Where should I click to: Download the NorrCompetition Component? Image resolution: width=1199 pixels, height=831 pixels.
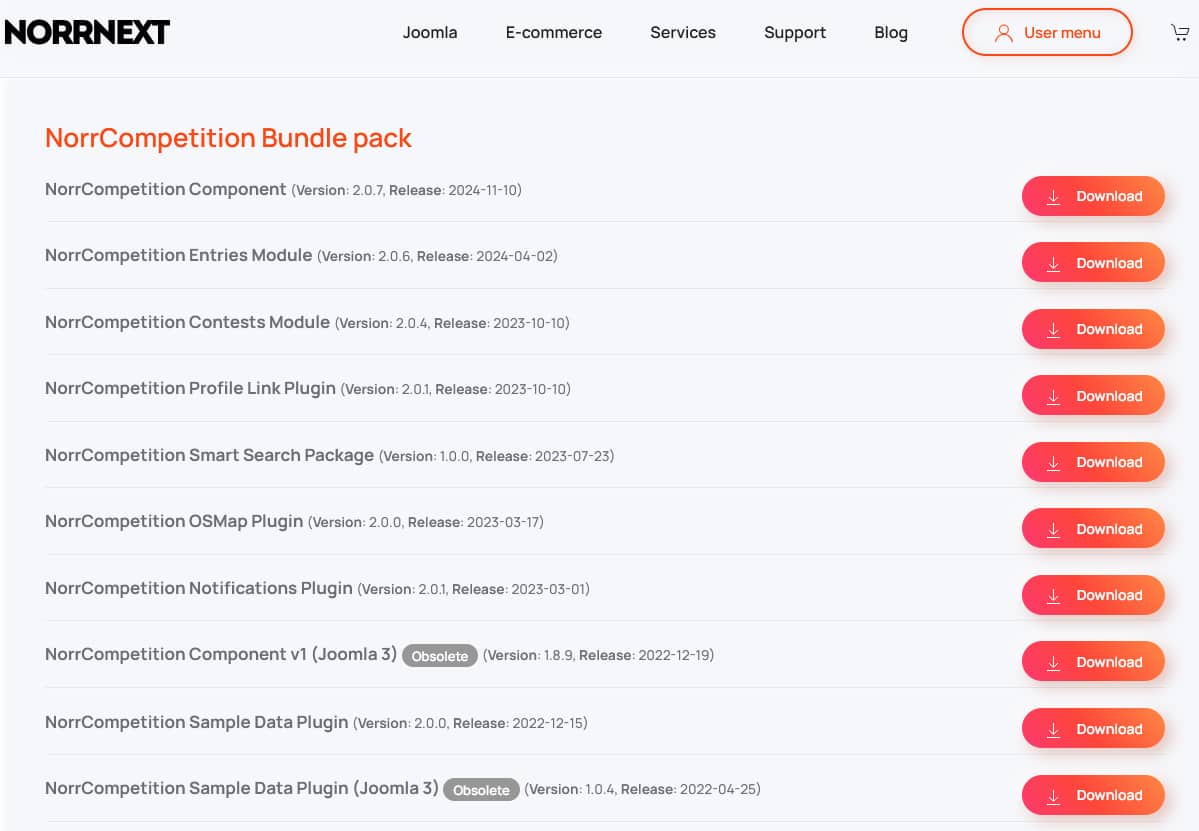1093,196
